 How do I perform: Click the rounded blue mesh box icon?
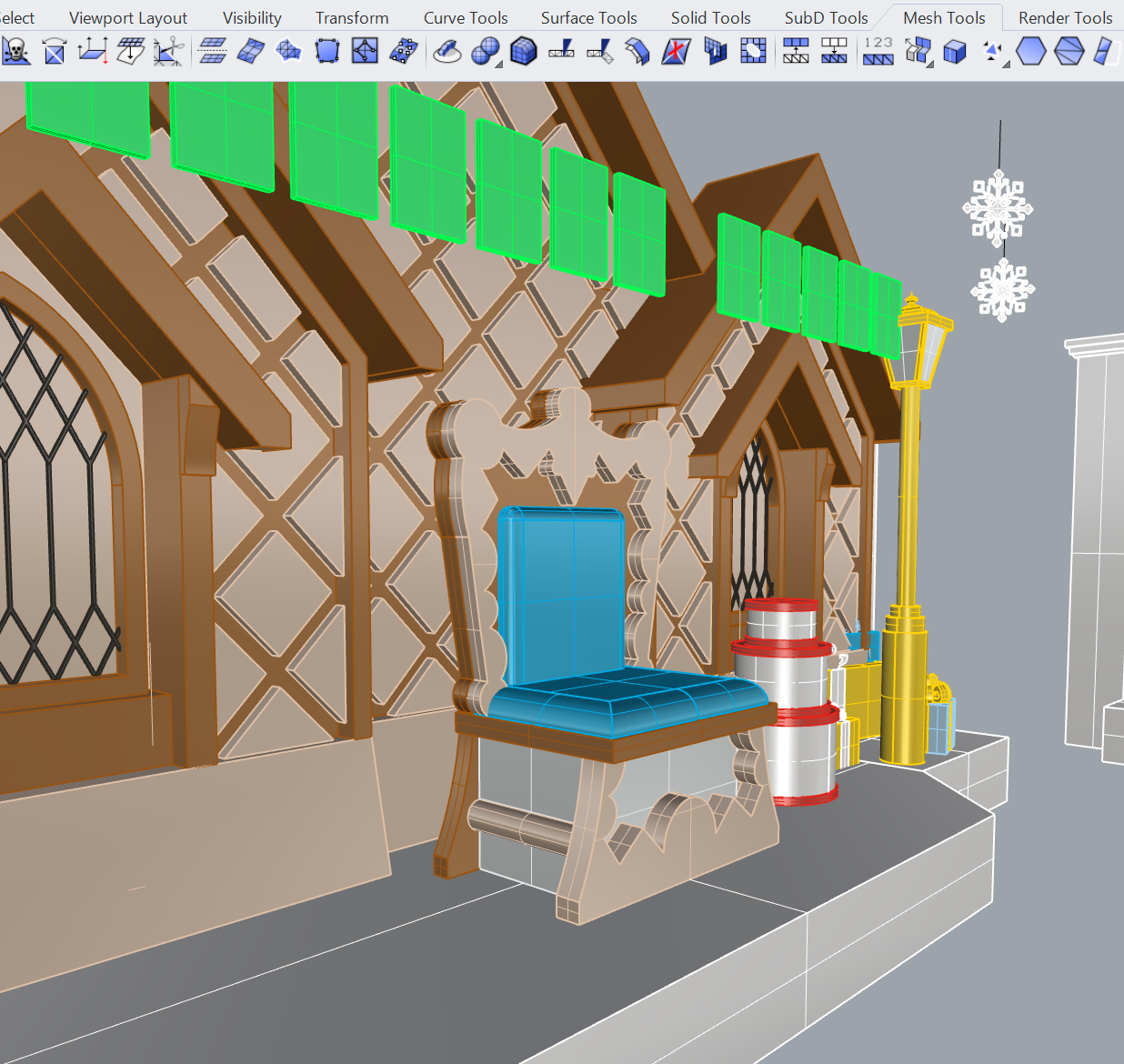coord(524,51)
